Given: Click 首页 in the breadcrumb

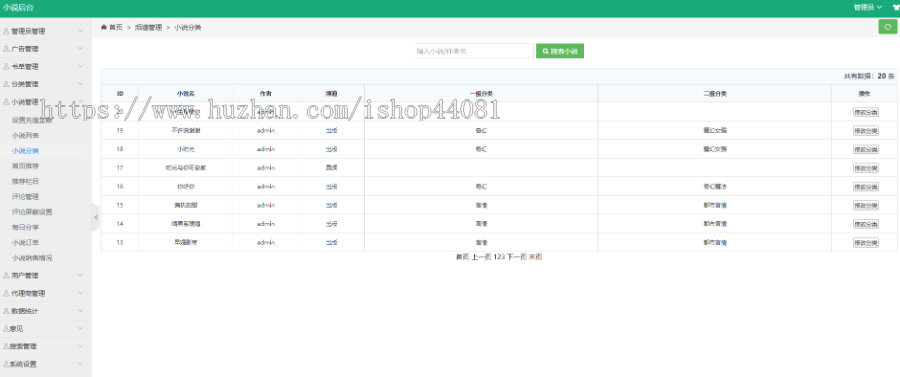Looking at the screenshot, I should coord(116,27).
